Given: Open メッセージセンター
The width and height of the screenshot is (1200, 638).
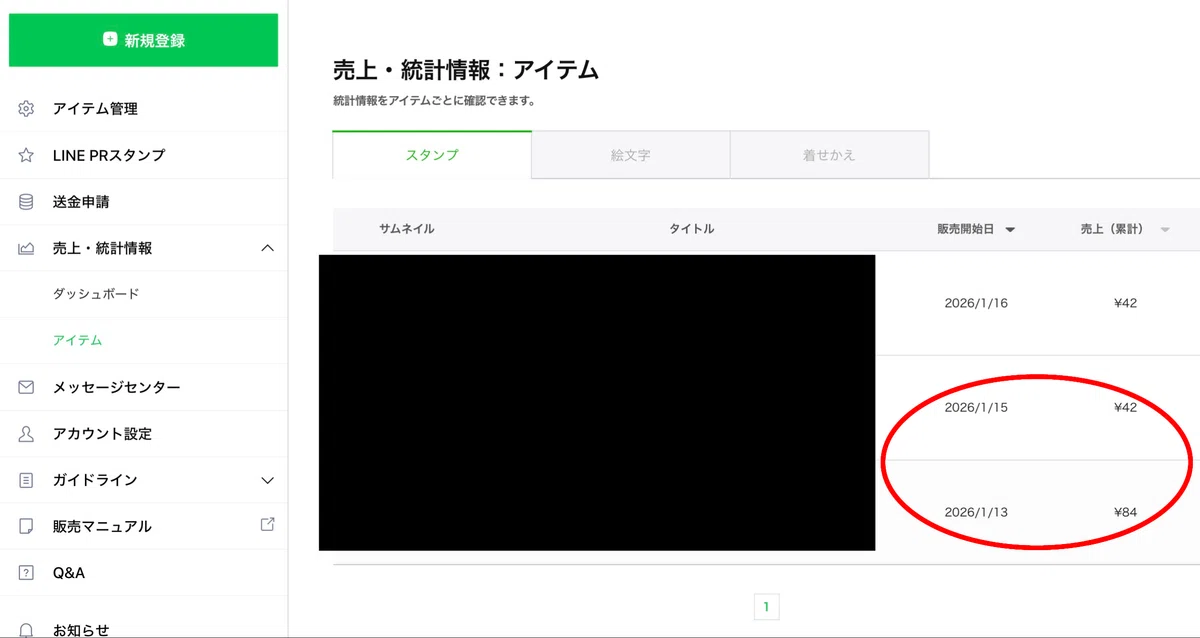Looking at the screenshot, I should pyautogui.click(x=116, y=387).
